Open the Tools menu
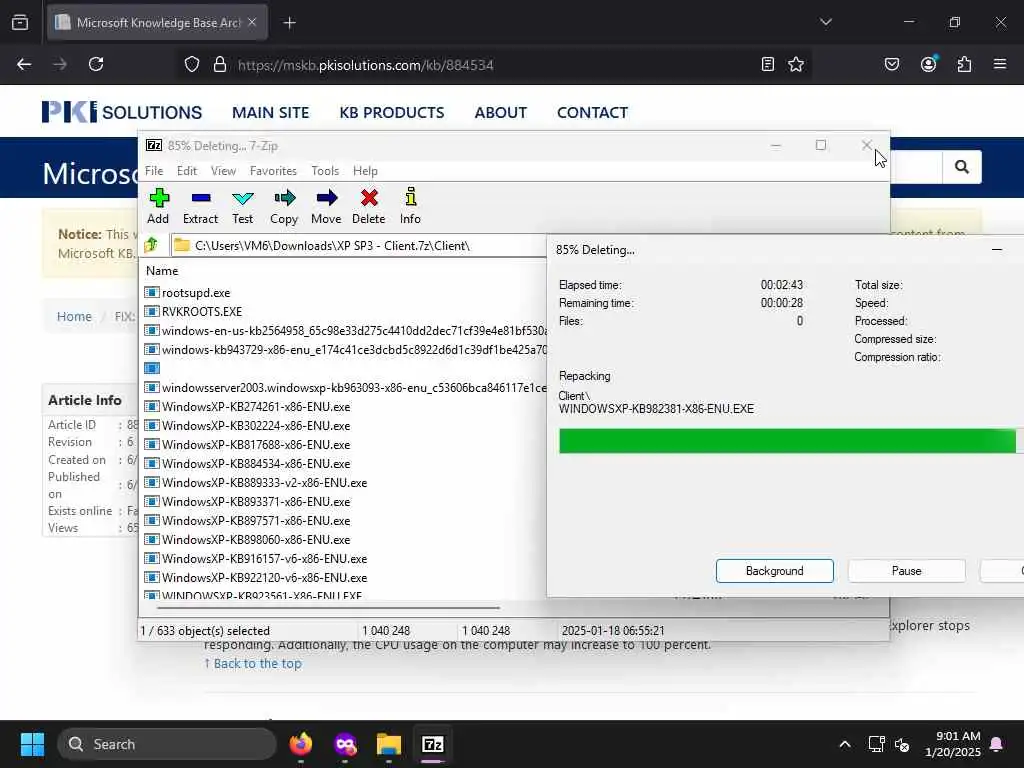This screenshot has width=1024, height=768. (325, 170)
